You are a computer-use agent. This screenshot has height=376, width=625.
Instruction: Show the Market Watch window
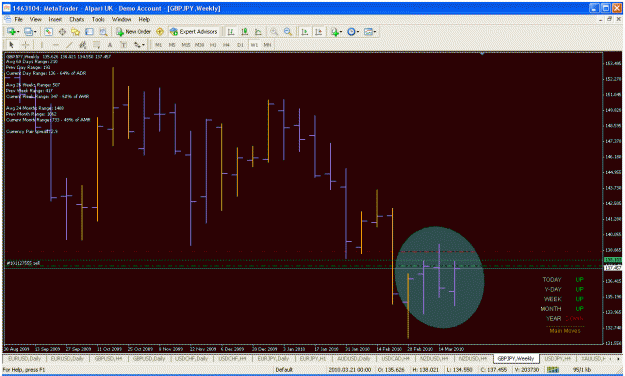tap(48, 31)
